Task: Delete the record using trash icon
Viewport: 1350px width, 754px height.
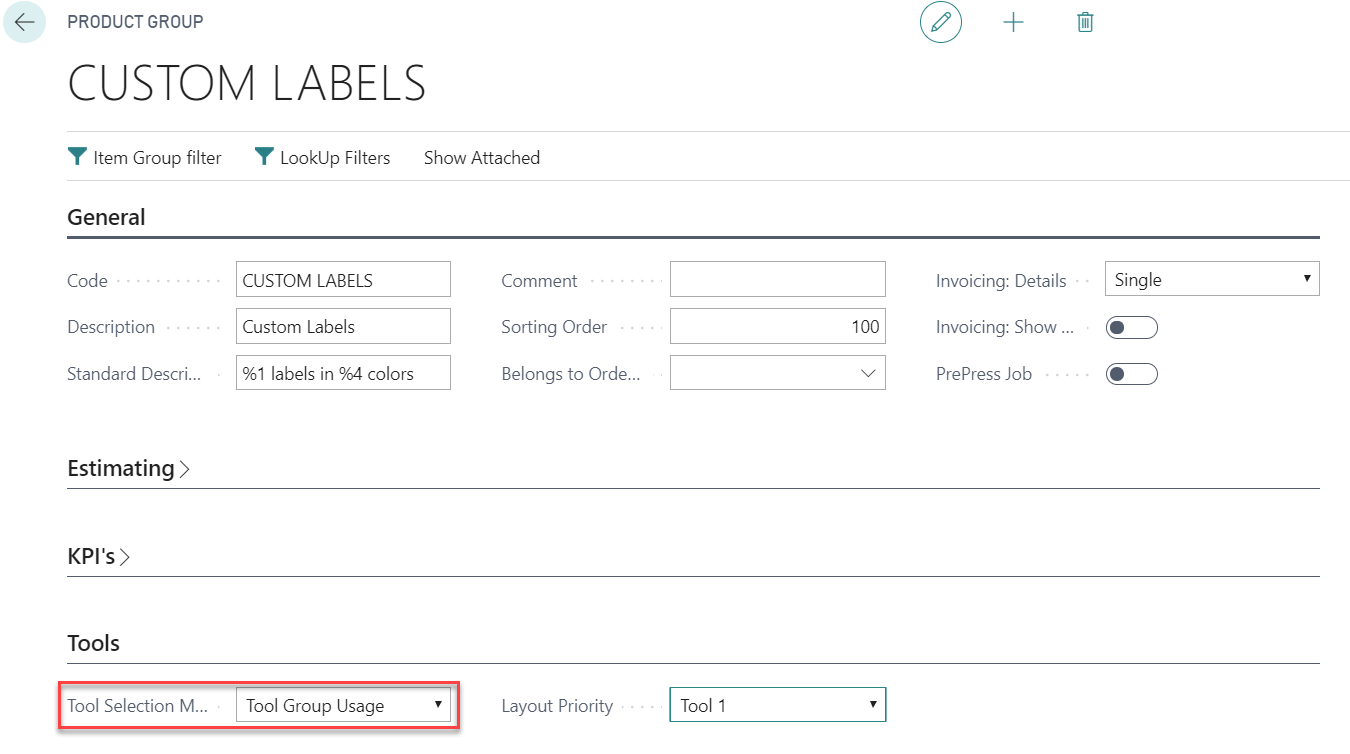Action: [1085, 22]
